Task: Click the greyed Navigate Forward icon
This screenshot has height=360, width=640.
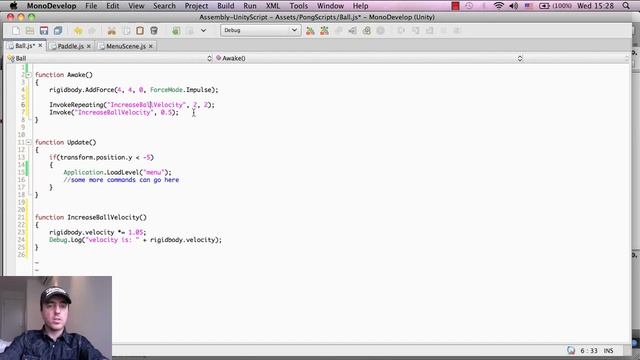Action: [190, 31]
